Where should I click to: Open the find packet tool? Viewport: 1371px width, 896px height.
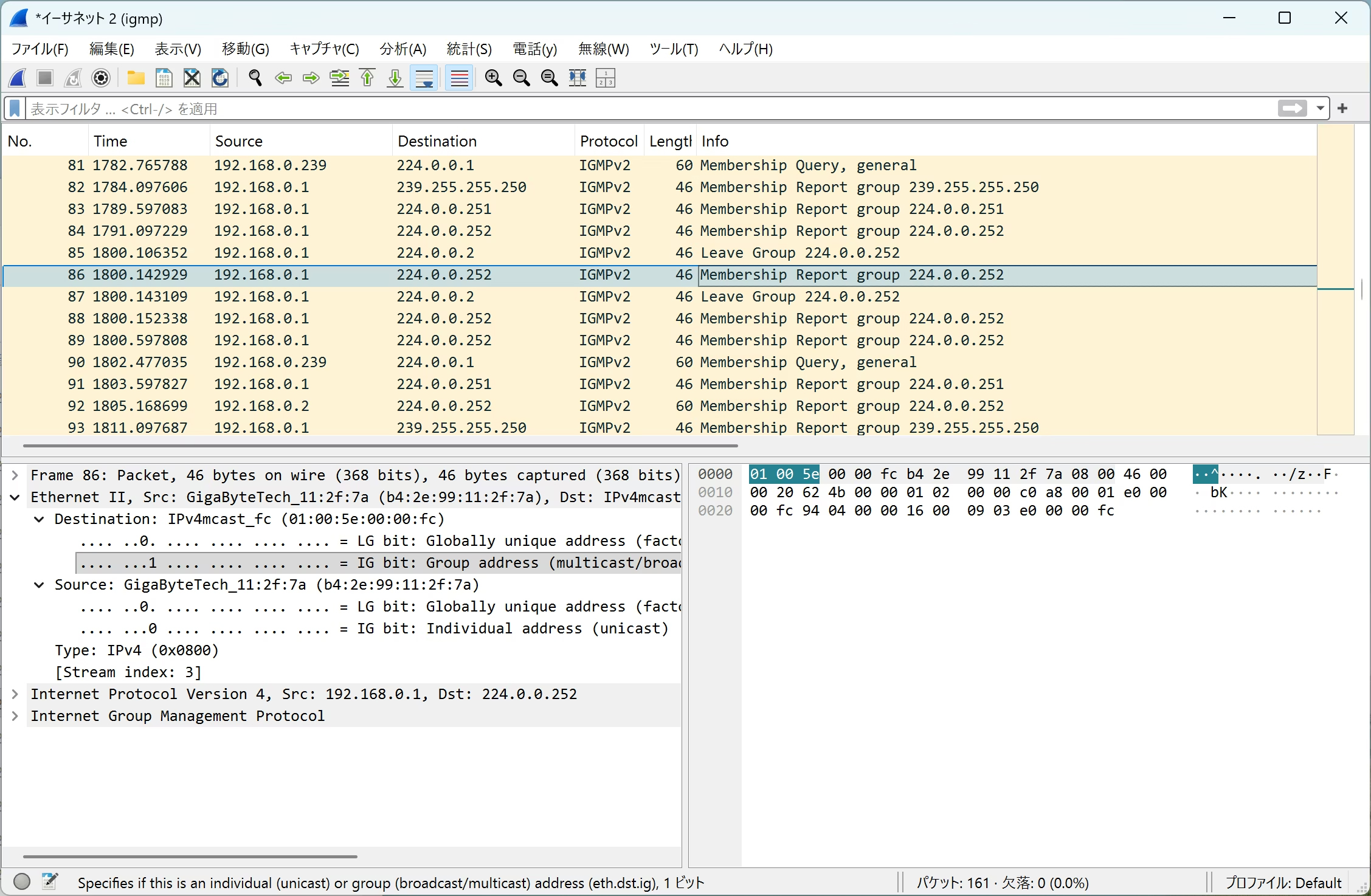[254, 78]
